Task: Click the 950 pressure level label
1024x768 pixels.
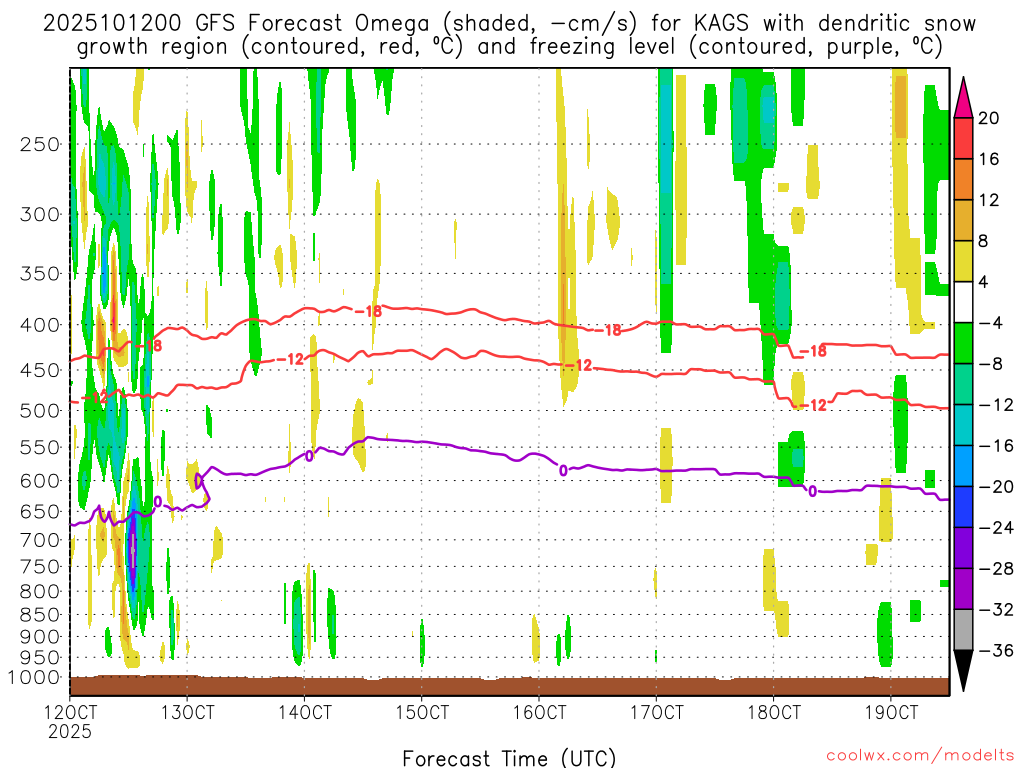Action: coord(40,658)
